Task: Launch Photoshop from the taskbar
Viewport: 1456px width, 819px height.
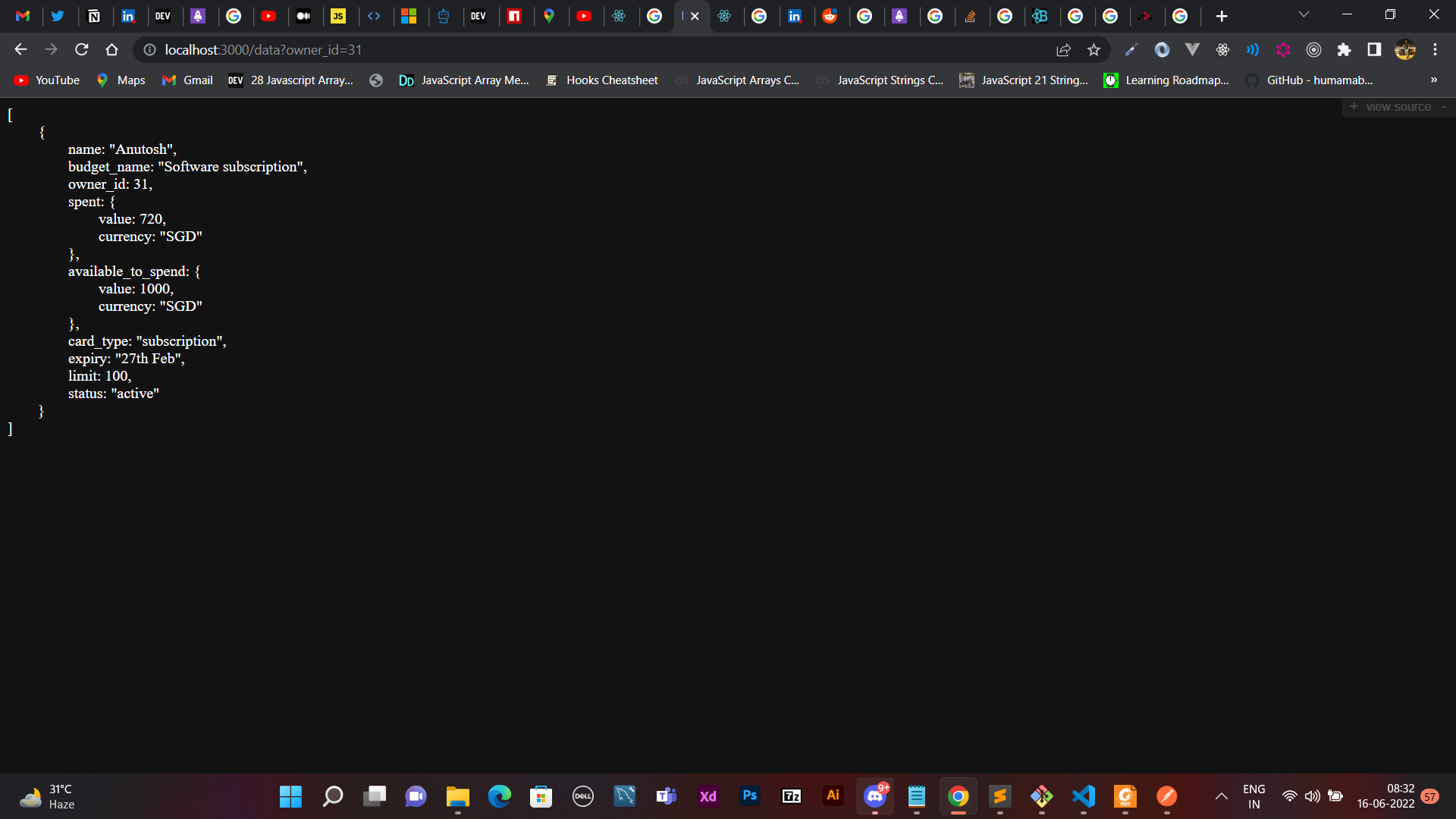Action: click(x=749, y=796)
